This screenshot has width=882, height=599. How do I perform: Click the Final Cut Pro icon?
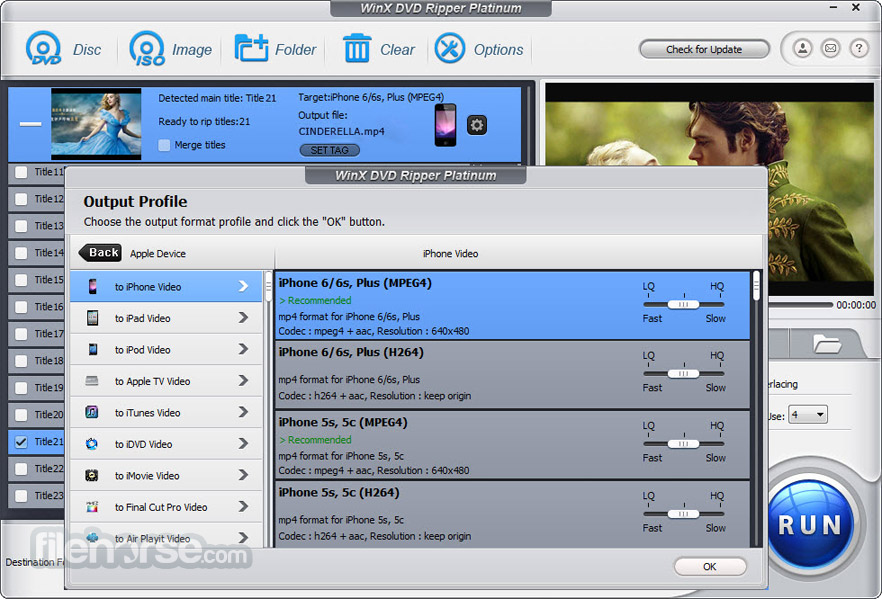tap(92, 507)
